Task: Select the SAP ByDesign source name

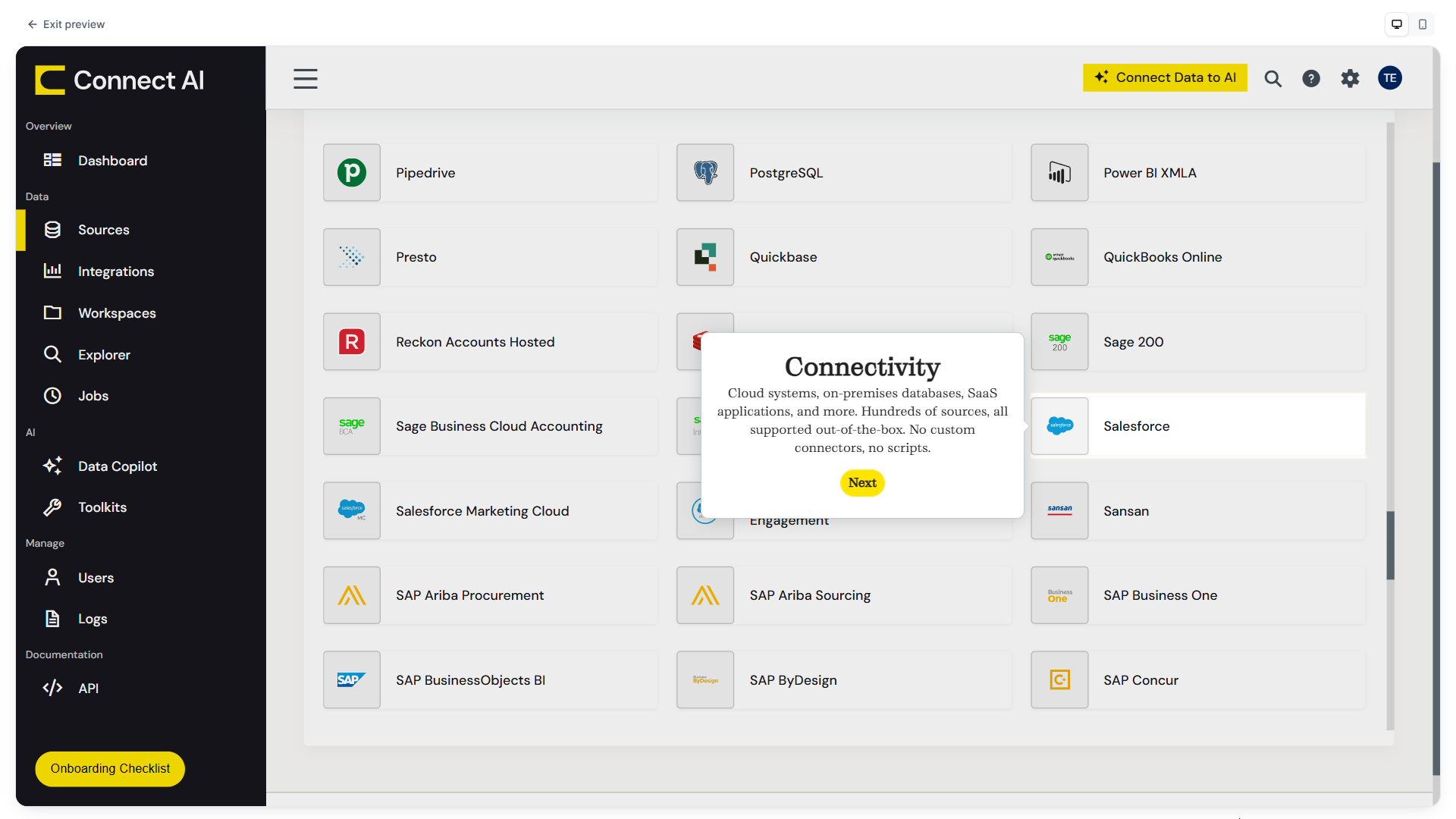Action: [x=793, y=680]
